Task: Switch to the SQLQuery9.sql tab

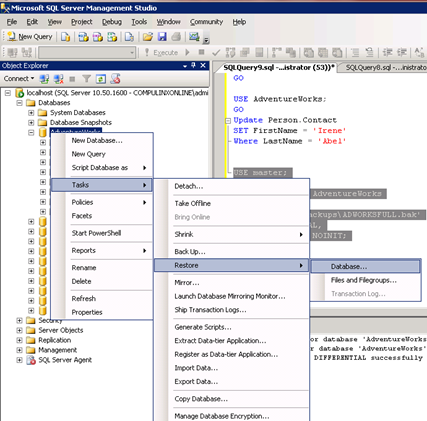Action: [x=278, y=67]
